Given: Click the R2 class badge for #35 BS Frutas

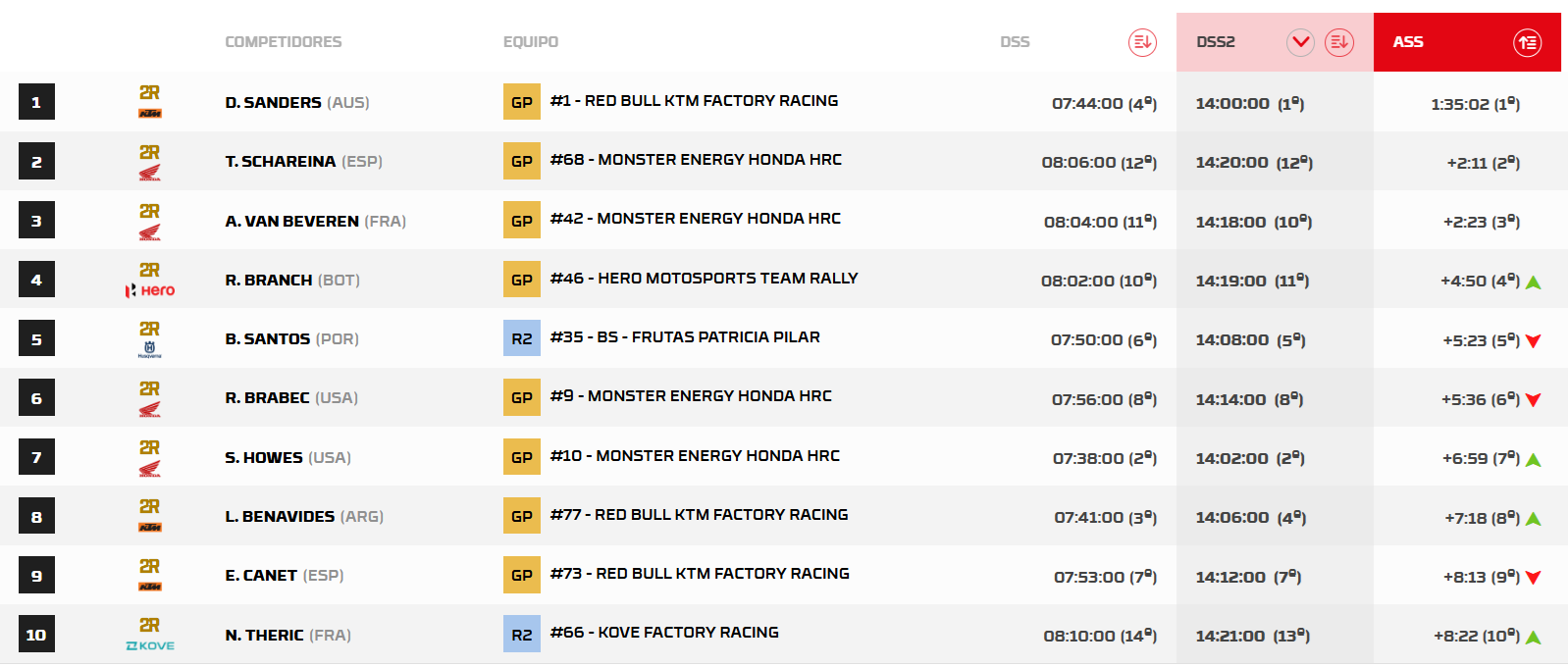Looking at the screenshot, I should pos(522,338).
